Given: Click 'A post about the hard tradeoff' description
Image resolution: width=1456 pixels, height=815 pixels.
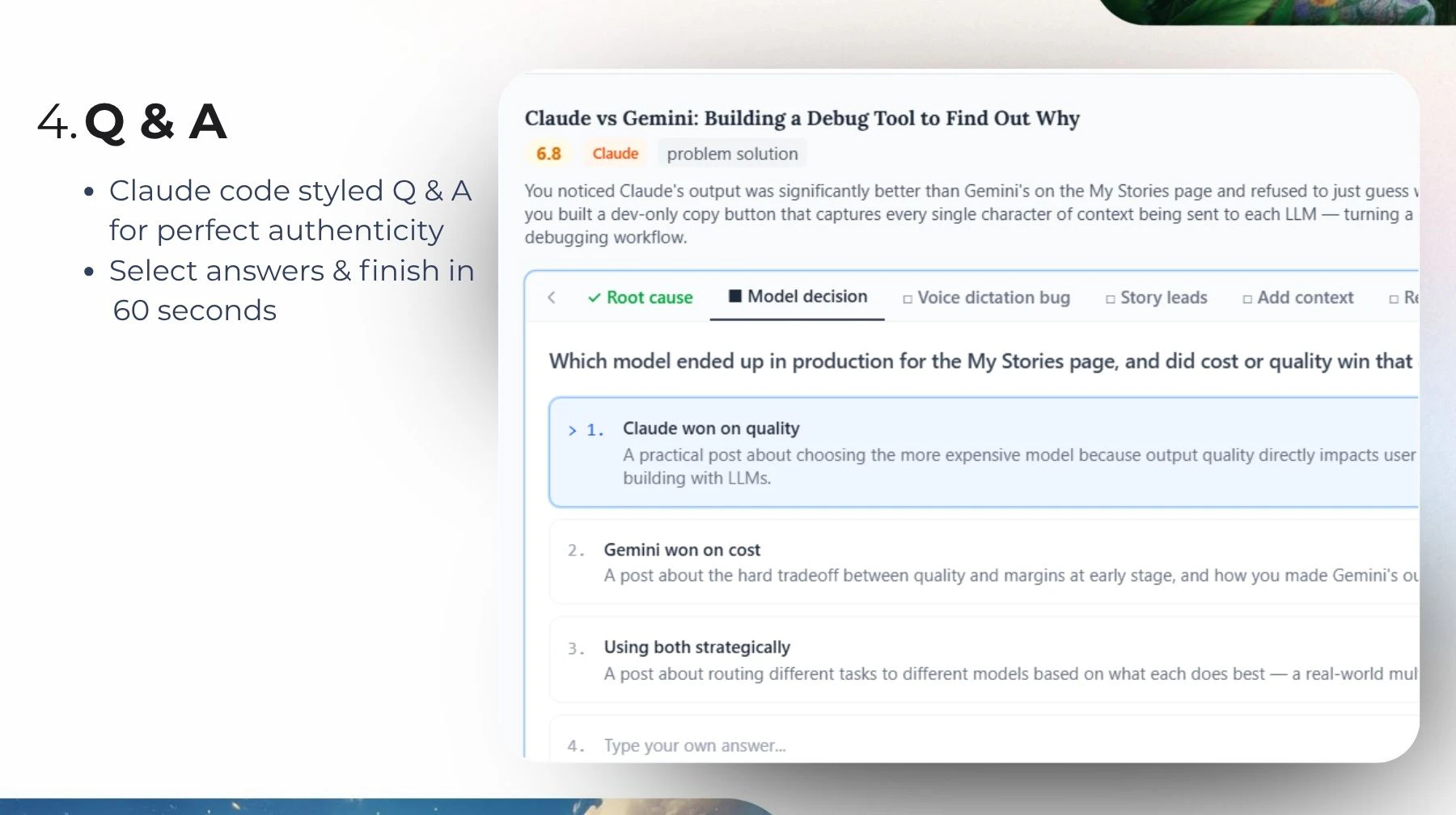Looking at the screenshot, I should pyautogui.click(x=1011, y=576).
